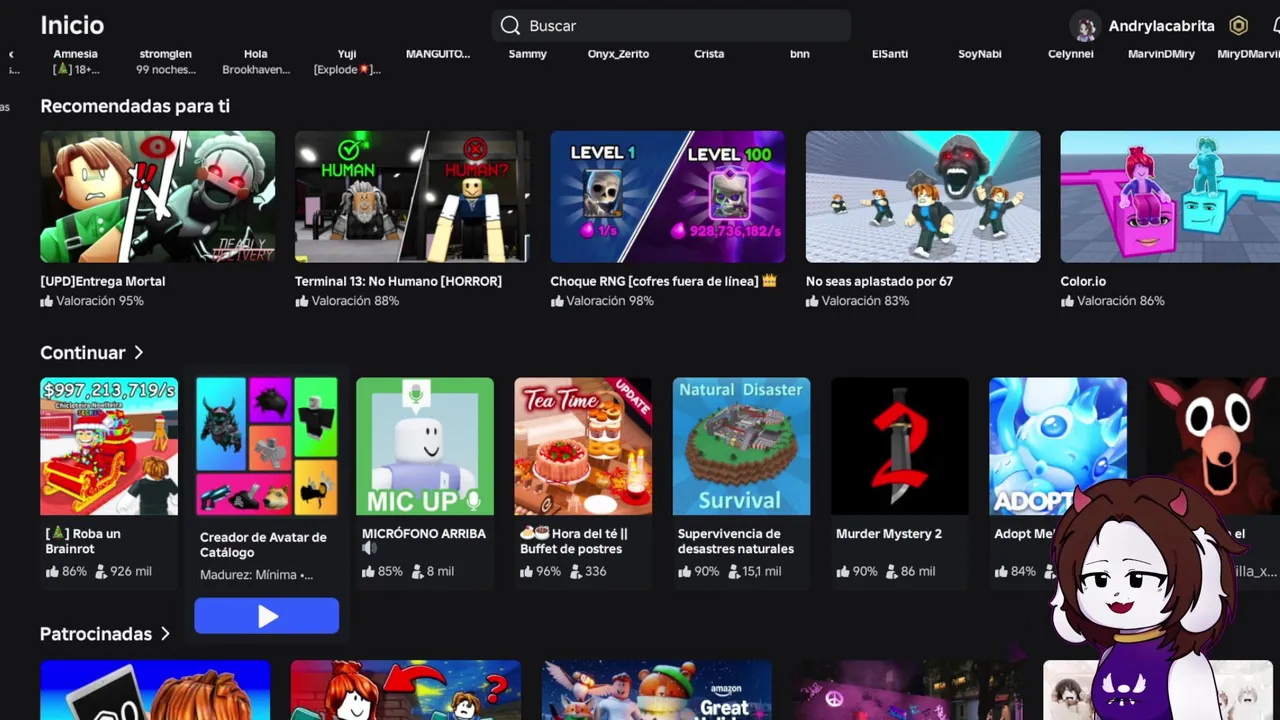Click Supervivencia de desastres naturales title

click(x=736, y=541)
